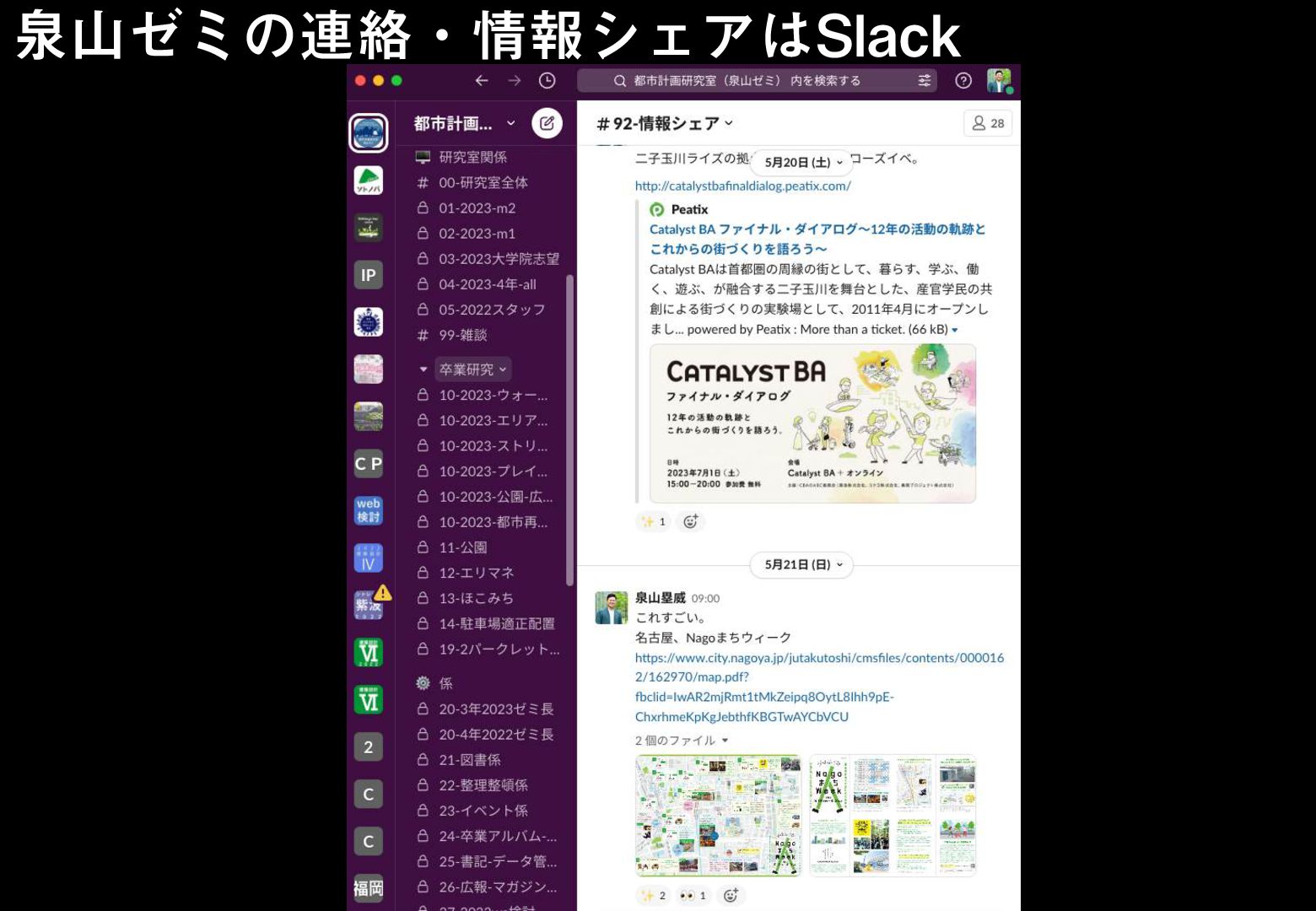Viewport: 1316px width, 911px height.
Task: Switch to the green ソトノバ workspace icon
Action: point(369,181)
